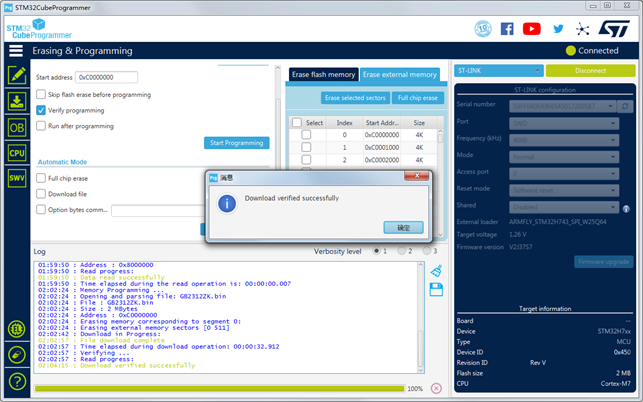The height and width of the screenshot is (402, 643).
Task: Open Serial number dropdown
Action: (563, 106)
